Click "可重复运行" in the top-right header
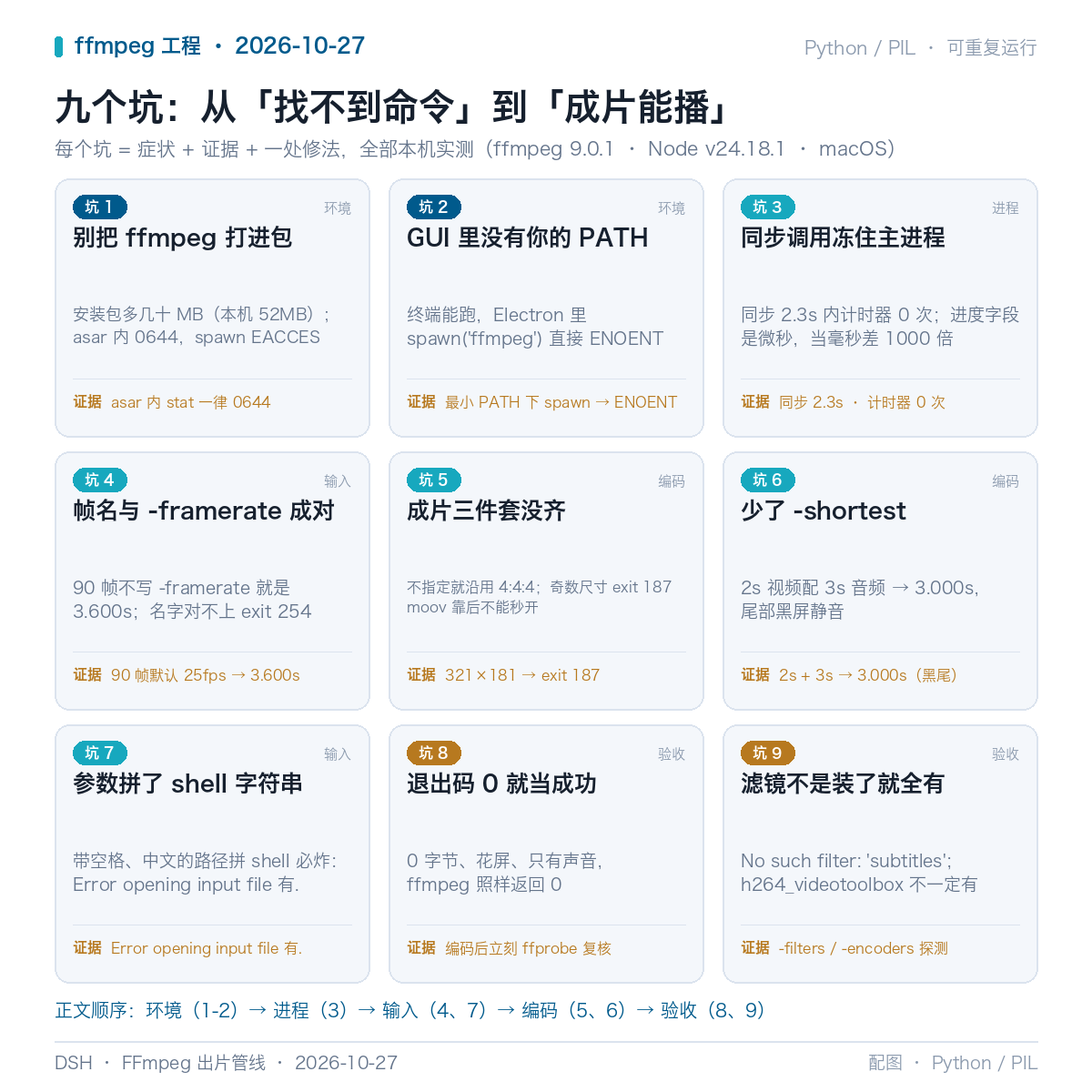The width and height of the screenshot is (1092, 1092). point(992,48)
